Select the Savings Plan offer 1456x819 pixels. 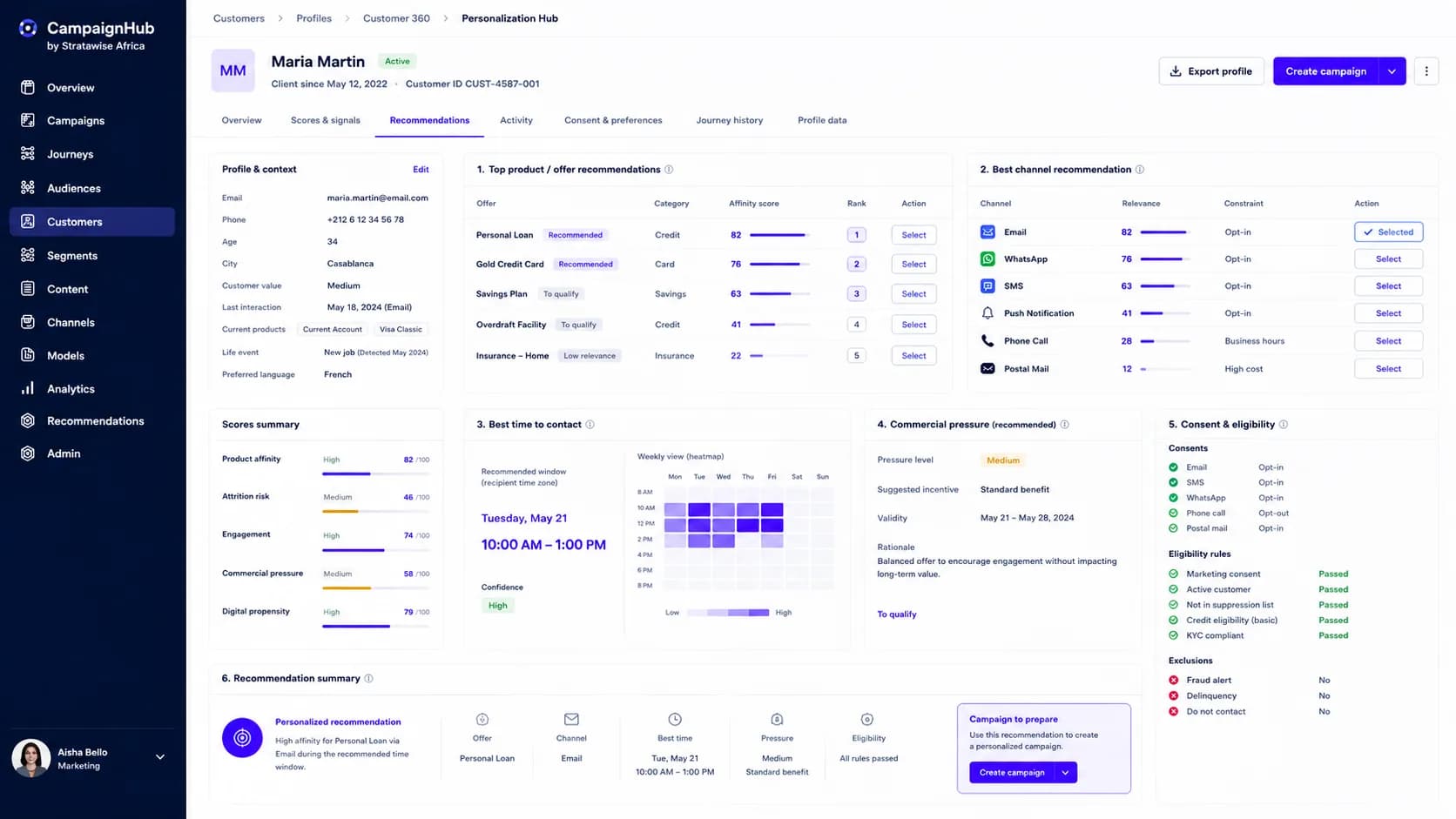pyautogui.click(x=913, y=294)
